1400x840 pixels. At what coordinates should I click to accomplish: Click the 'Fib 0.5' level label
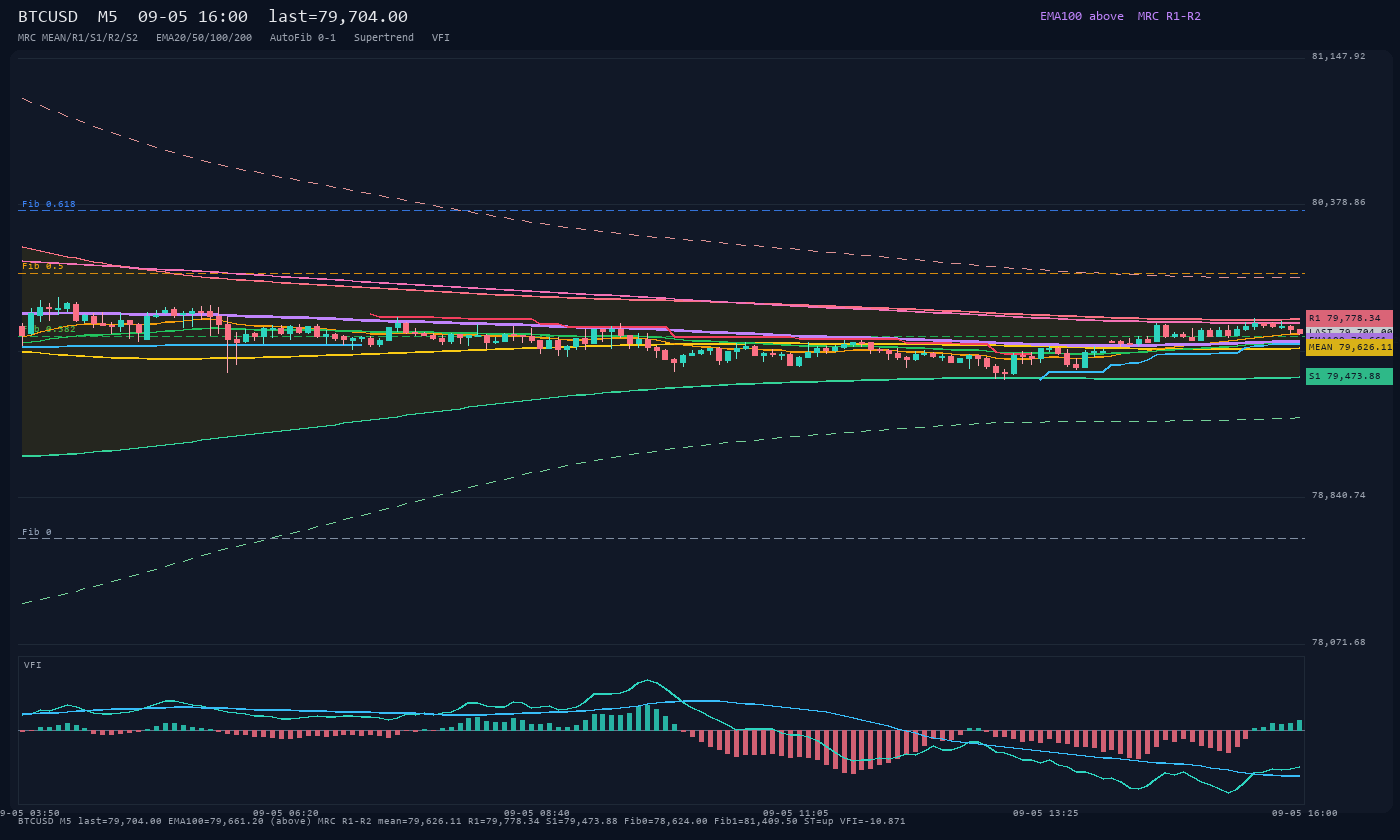(x=43, y=266)
